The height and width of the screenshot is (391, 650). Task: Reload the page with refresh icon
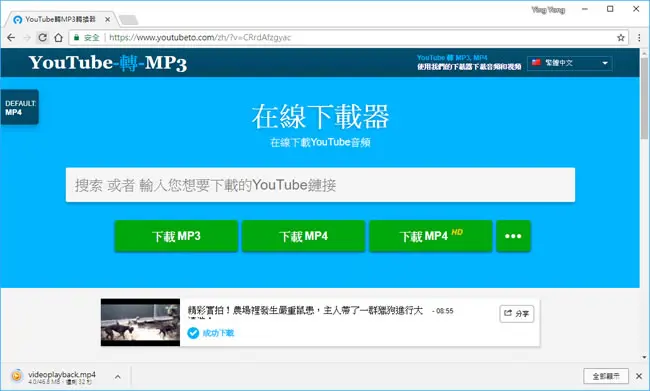(42, 38)
